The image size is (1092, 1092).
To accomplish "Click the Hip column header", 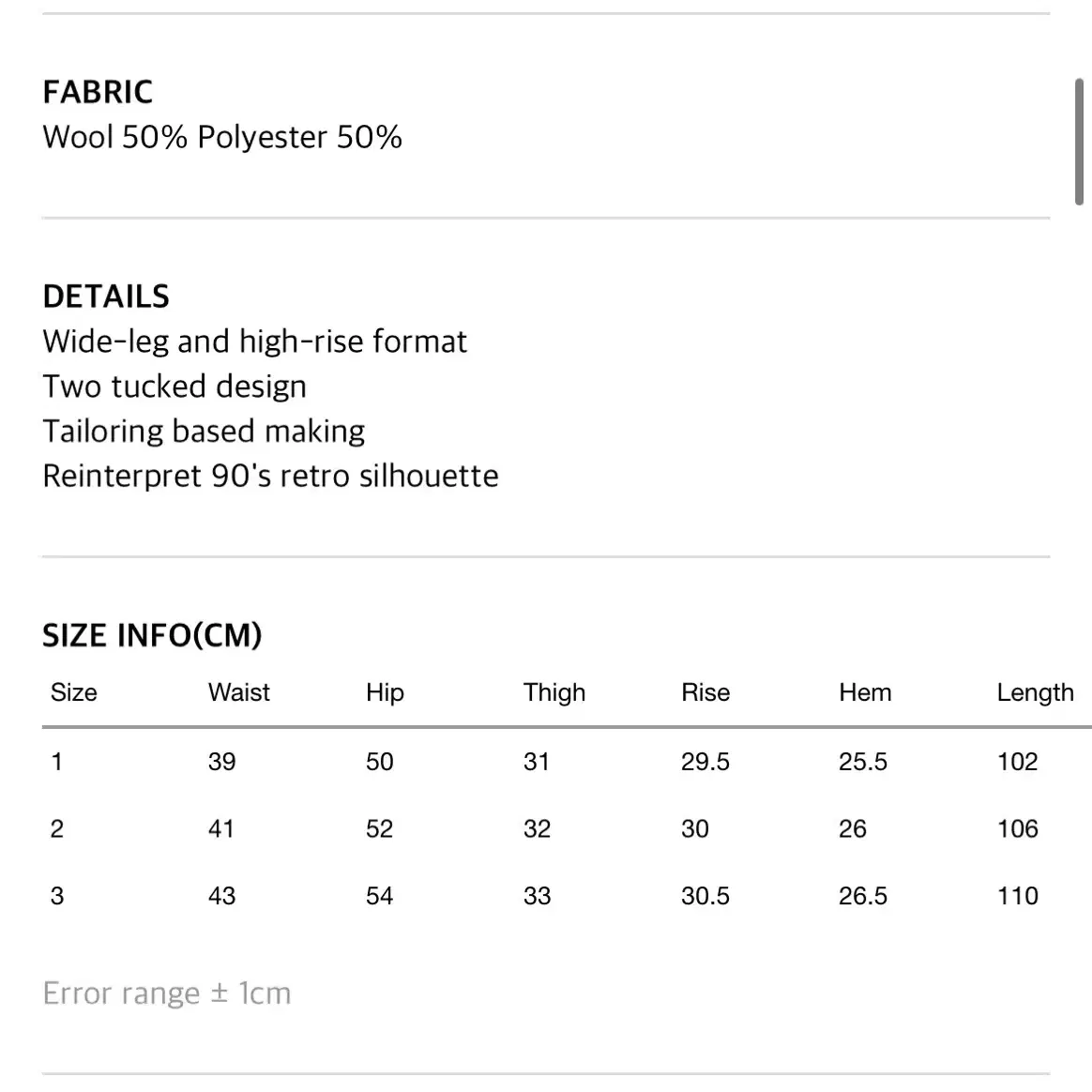I will (x=386, y=693).
